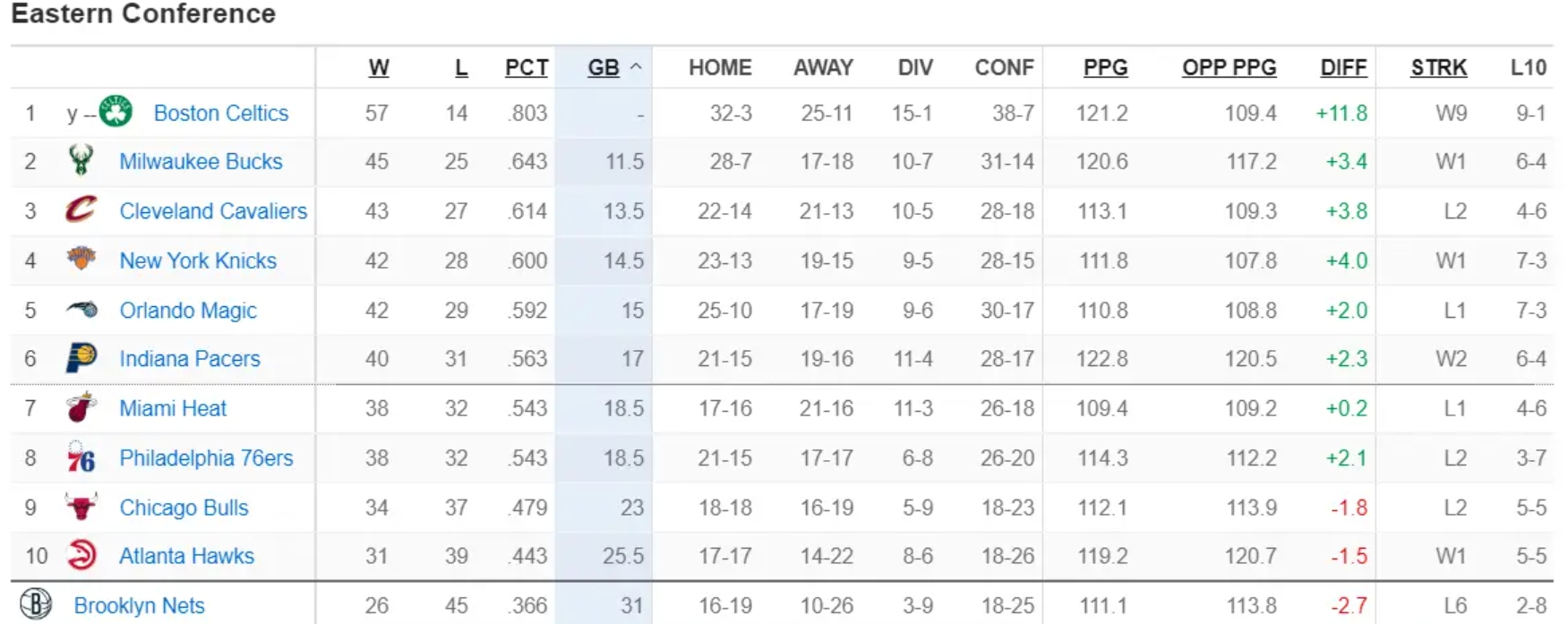
Task: Click the Cleveland Cavaliers logo icon
Action: pos(81,210)
